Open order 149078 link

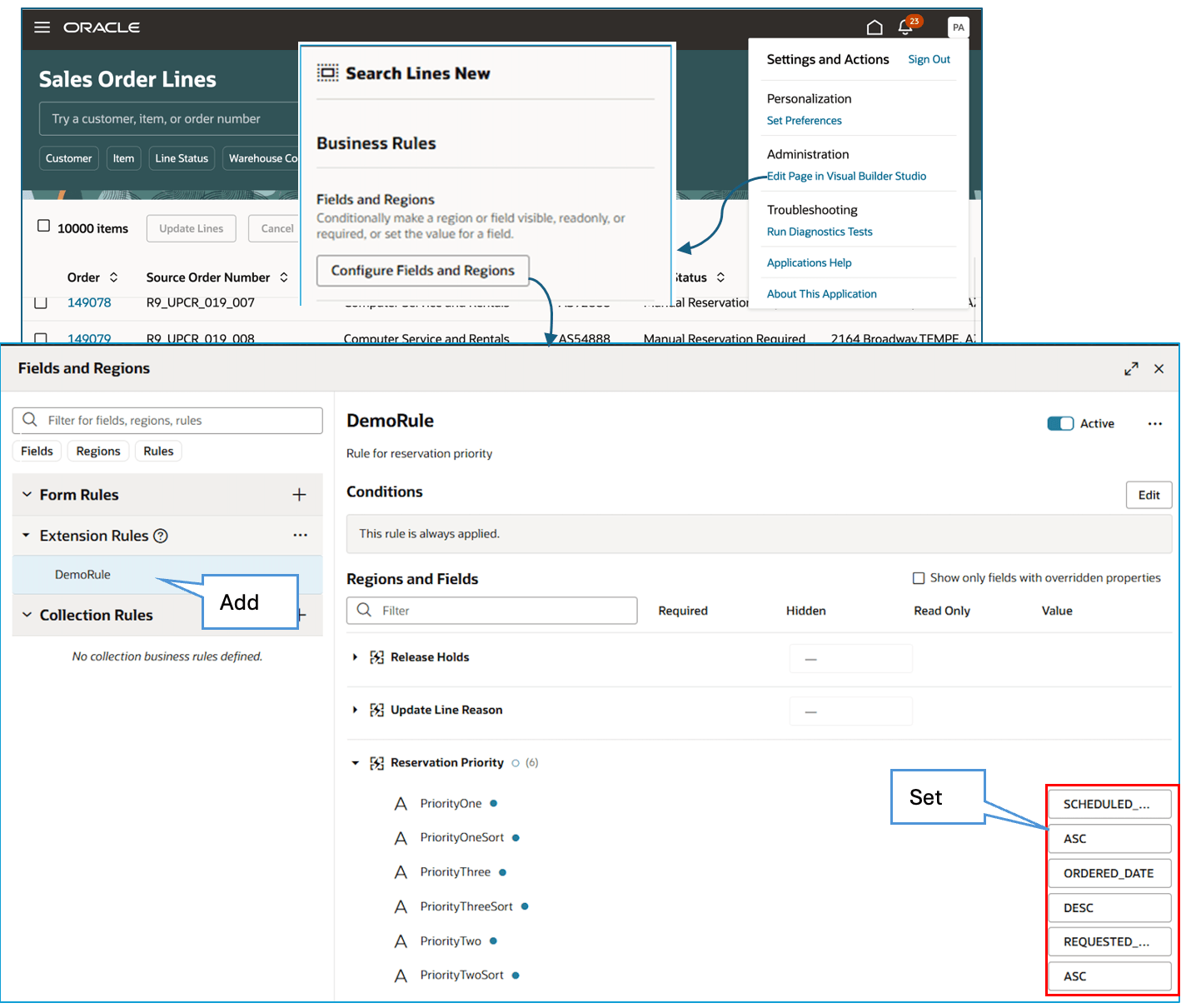[89, 302]
